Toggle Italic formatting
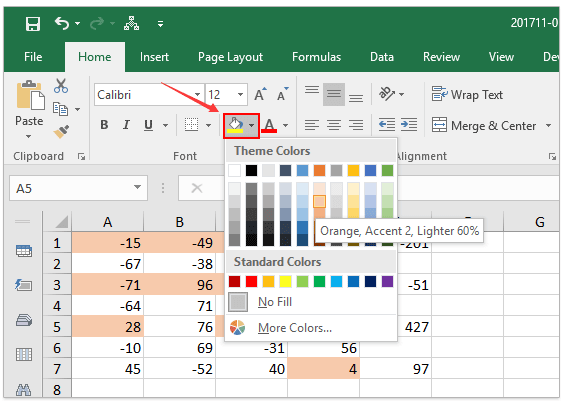 tap(126, 125)
